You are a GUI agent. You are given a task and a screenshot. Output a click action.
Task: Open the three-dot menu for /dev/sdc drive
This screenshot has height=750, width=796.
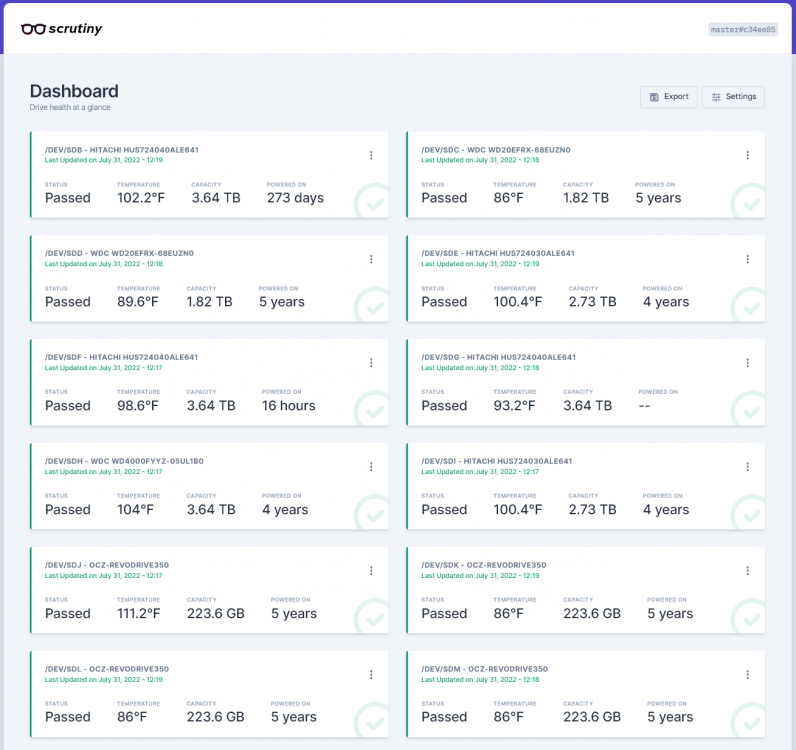pyautogui.click(x=747, y=155)
